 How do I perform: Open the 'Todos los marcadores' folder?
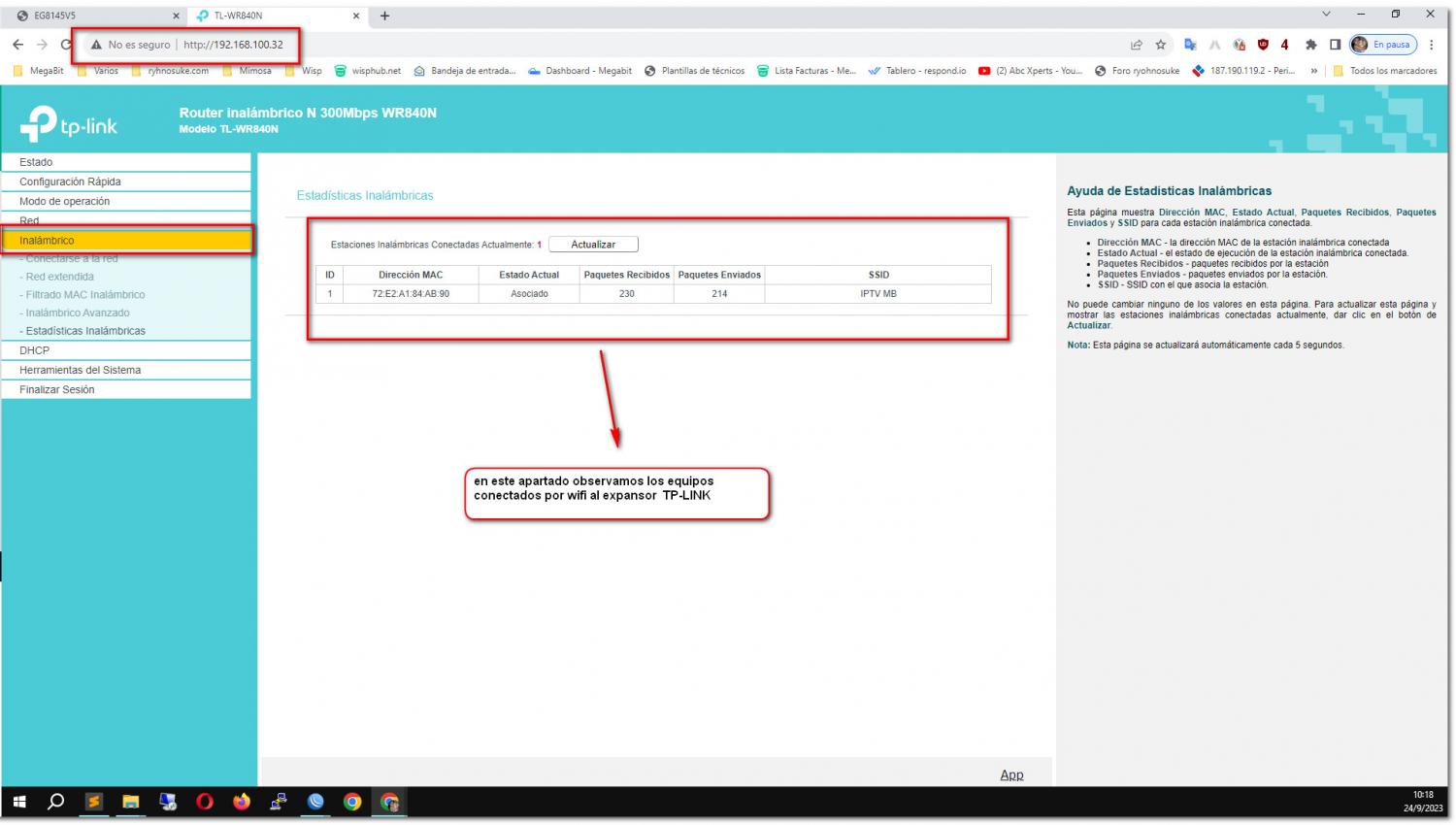pyautogui.click(x=1385, y=71)
